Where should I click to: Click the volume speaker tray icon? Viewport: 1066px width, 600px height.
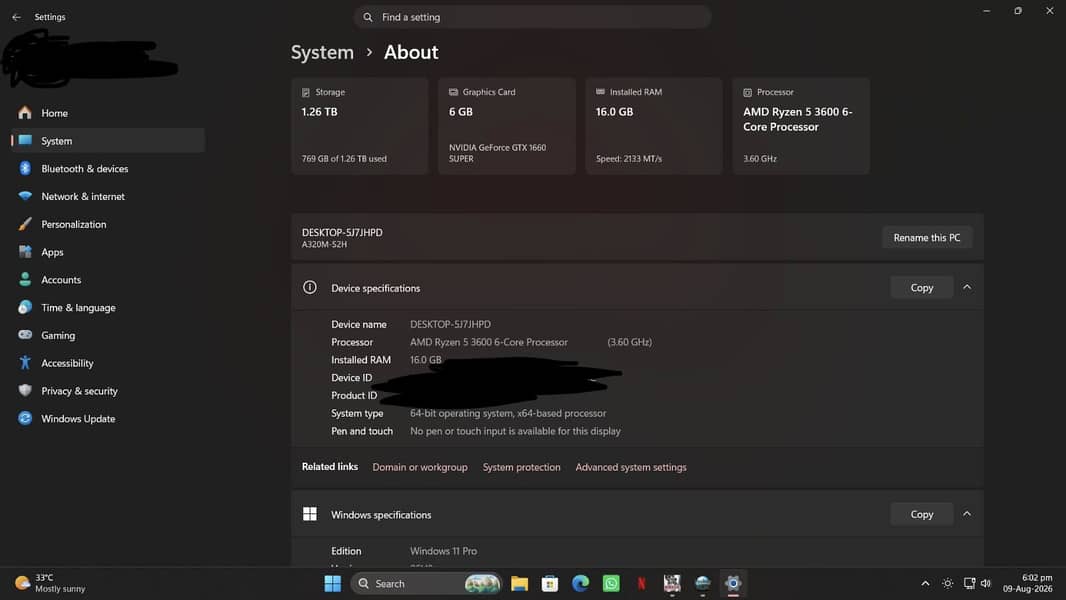pos(986,584)
